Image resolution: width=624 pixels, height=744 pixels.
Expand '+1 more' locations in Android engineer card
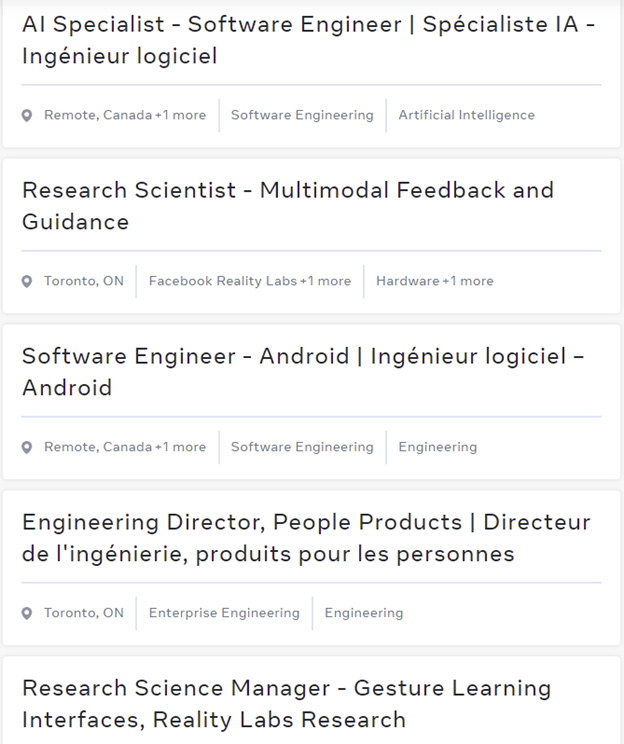(180, 447)
